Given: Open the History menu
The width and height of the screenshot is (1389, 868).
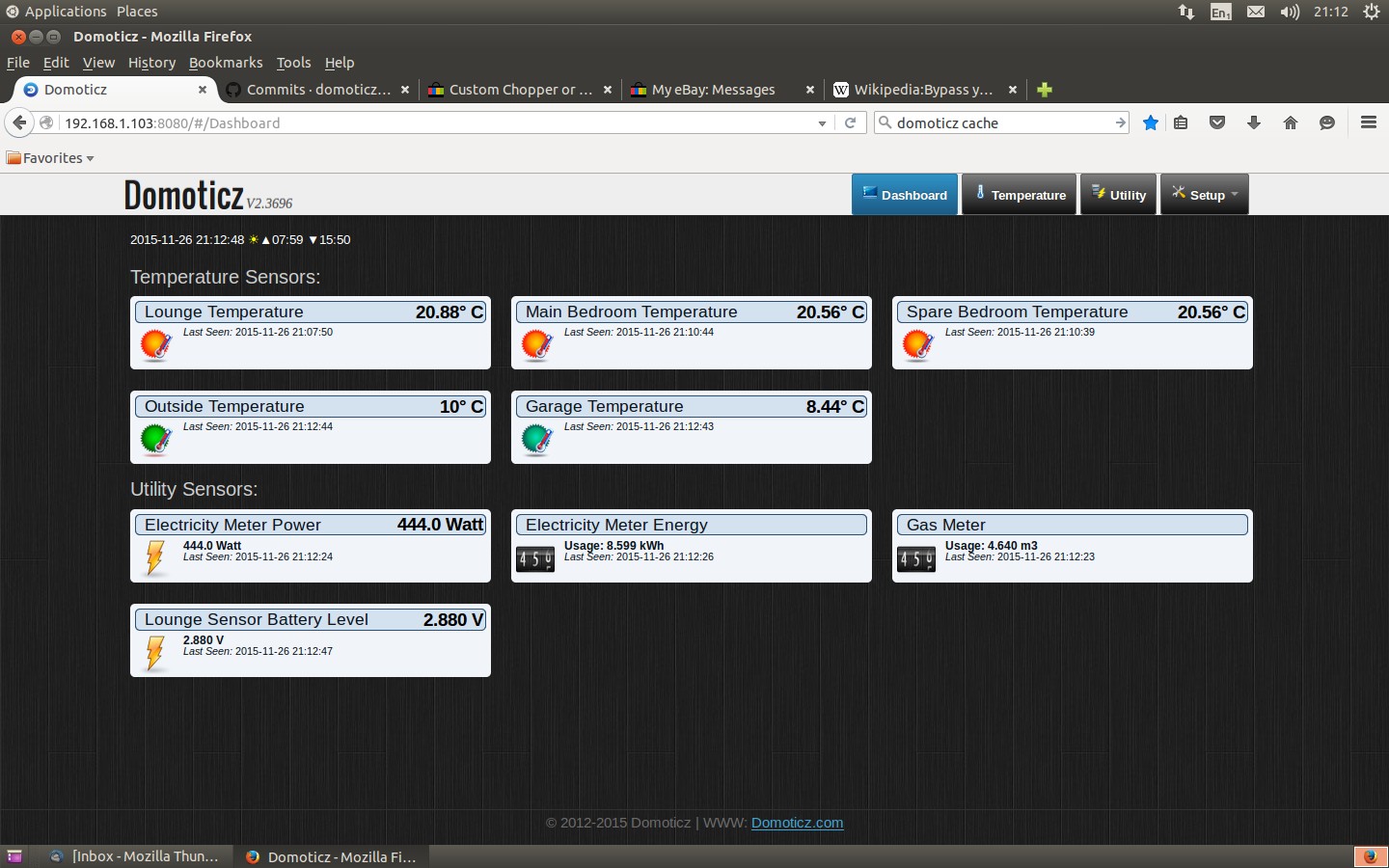Looking at the screenshot, I should (x=151, y=63).
